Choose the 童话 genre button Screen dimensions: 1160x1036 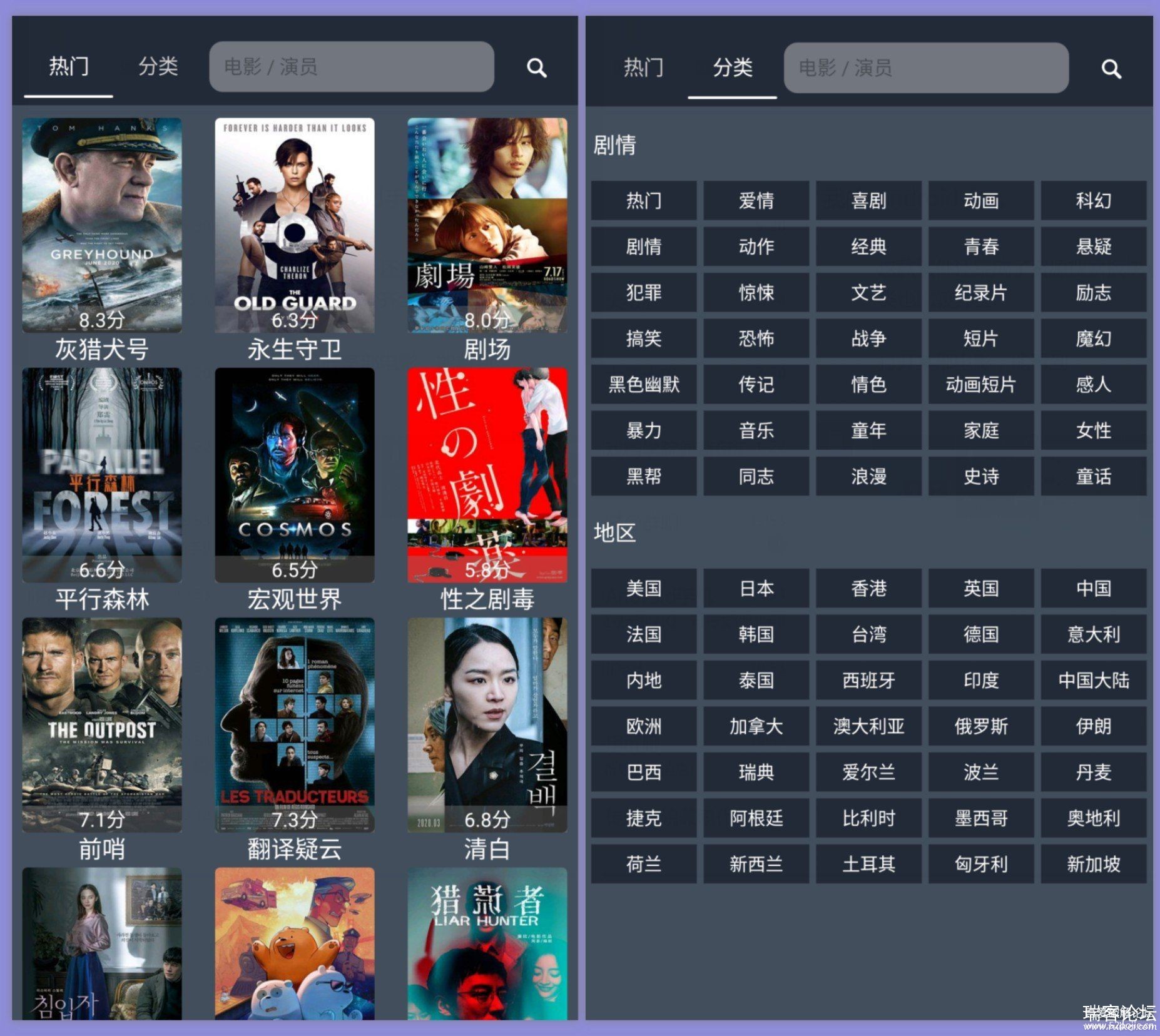(x=1094, y=477)
